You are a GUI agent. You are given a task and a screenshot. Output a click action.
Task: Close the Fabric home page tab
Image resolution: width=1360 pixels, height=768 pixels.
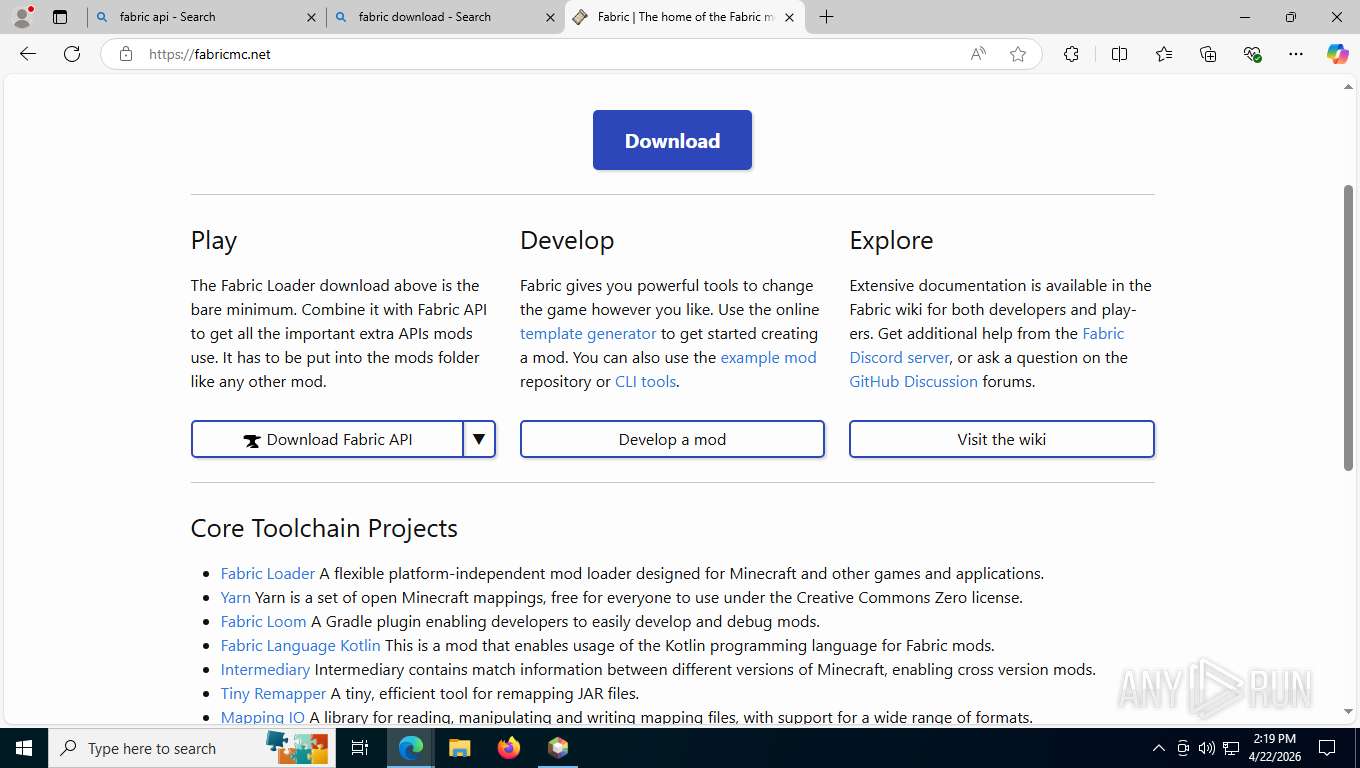789,17
